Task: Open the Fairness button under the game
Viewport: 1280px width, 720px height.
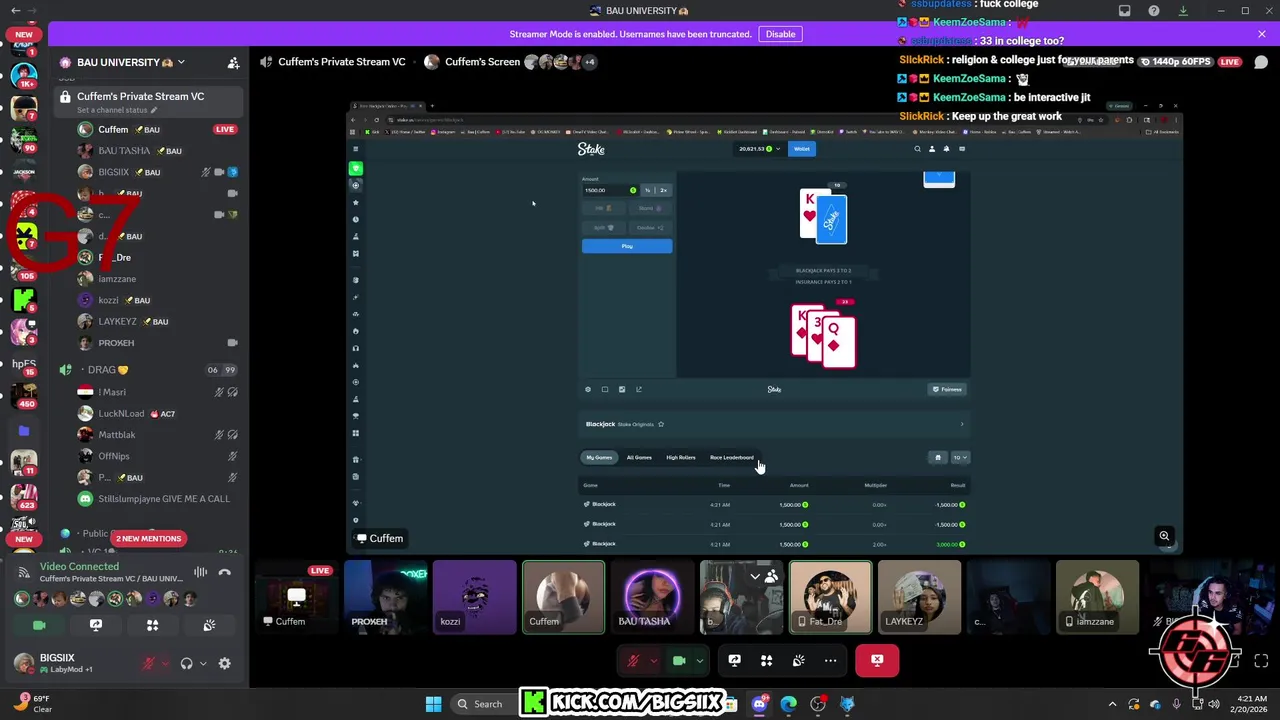Action: (x=947, y=389)
